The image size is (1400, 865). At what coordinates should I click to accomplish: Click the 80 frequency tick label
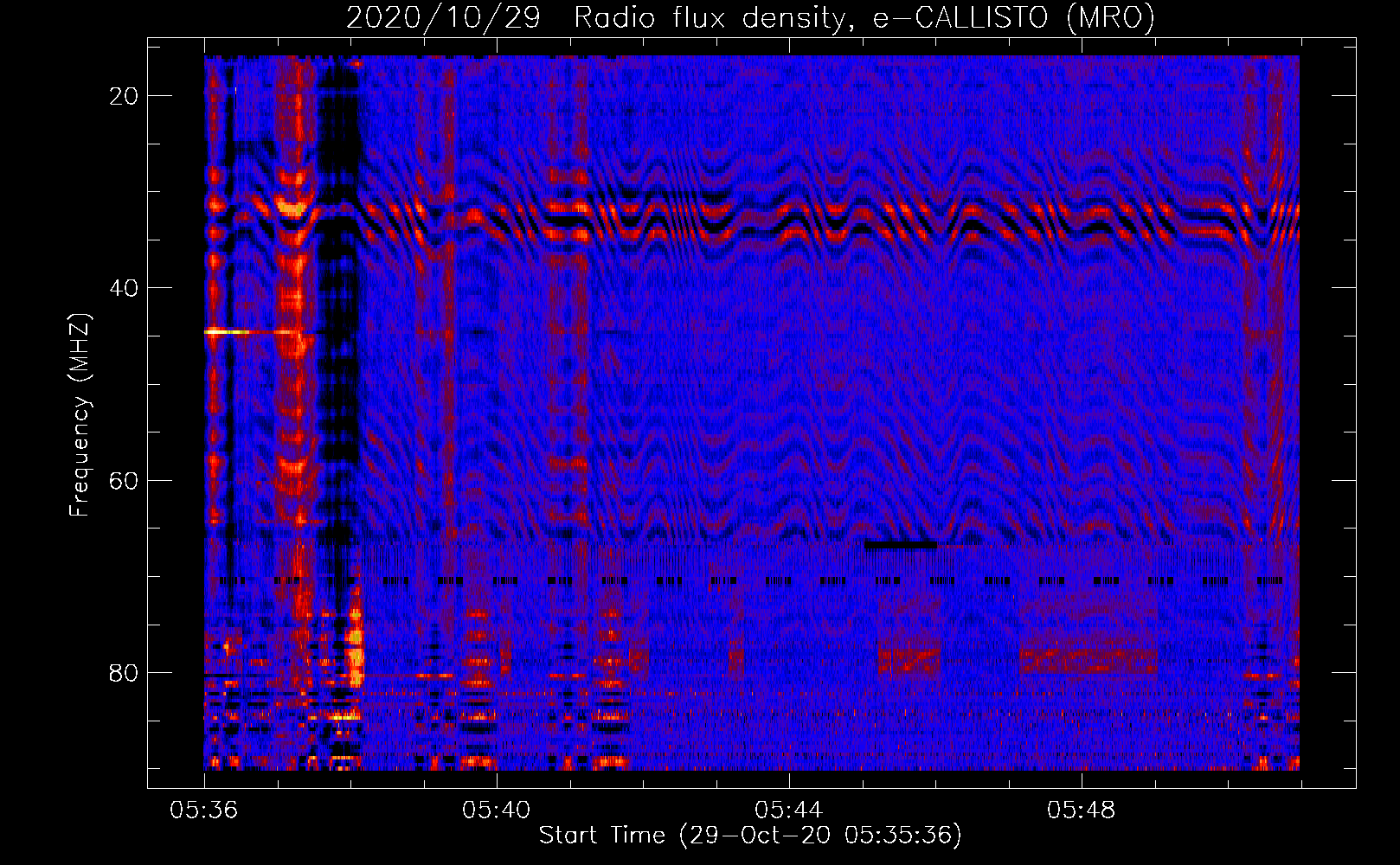[x=124, y=673]
